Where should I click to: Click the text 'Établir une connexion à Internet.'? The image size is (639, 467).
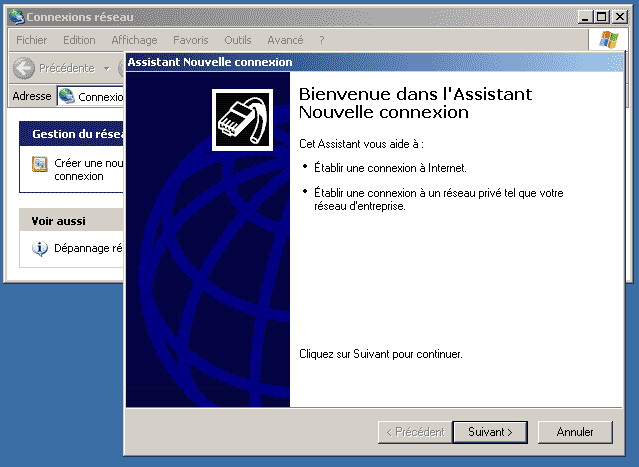[x=390, y=168]
